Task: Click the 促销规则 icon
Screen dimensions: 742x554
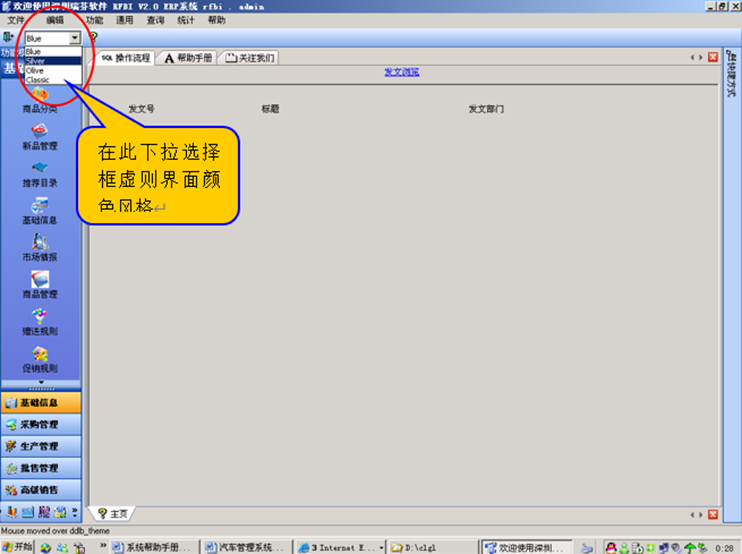Action: click(x=40, y=359)
